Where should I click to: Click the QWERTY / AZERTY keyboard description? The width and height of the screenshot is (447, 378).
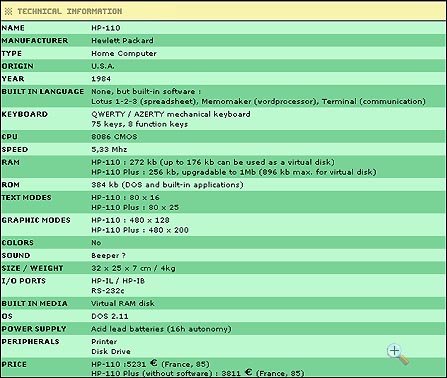pyautogui.click(x=171, y=114)
